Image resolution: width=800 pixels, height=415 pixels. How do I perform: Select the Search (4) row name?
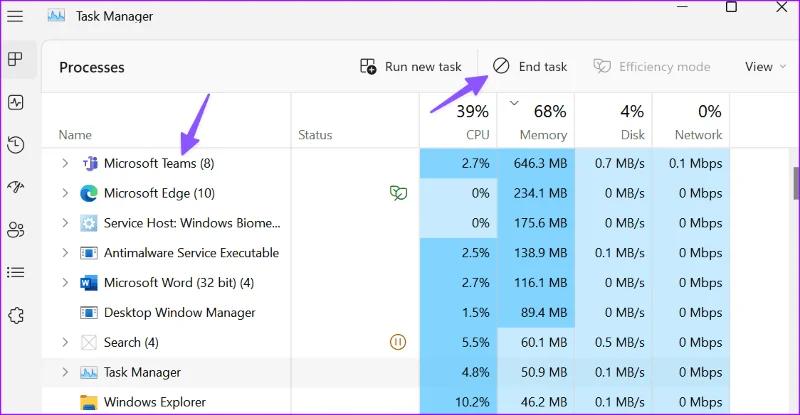click(131, 343)
